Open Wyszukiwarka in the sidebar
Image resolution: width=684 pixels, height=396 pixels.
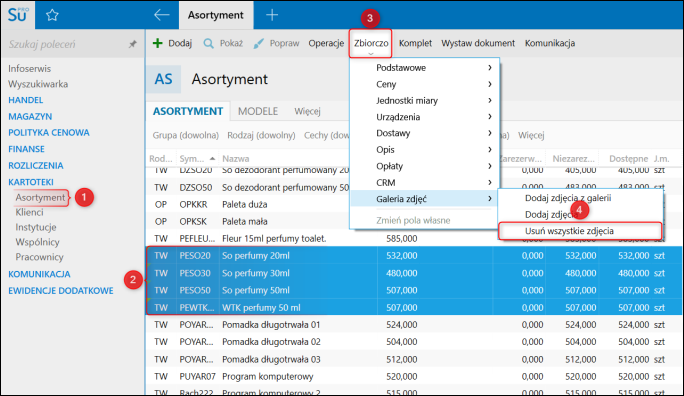[x=38, y=84]
